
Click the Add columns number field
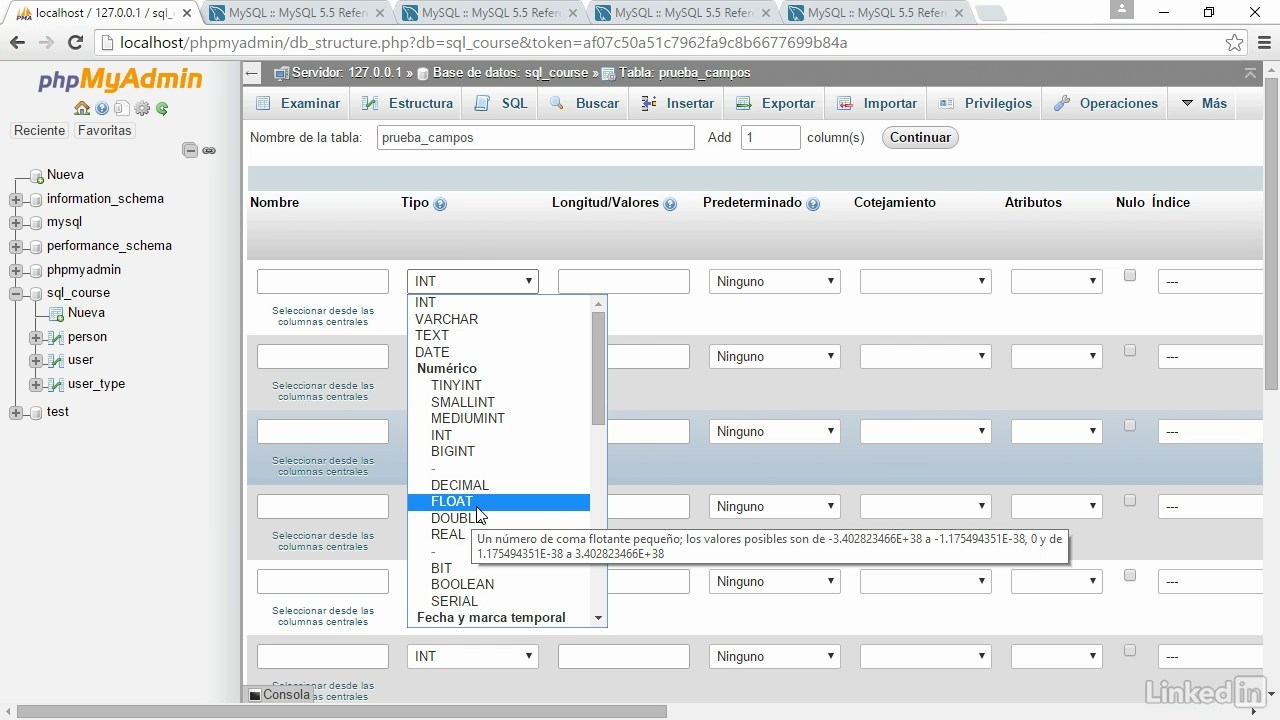pos(771,138)
